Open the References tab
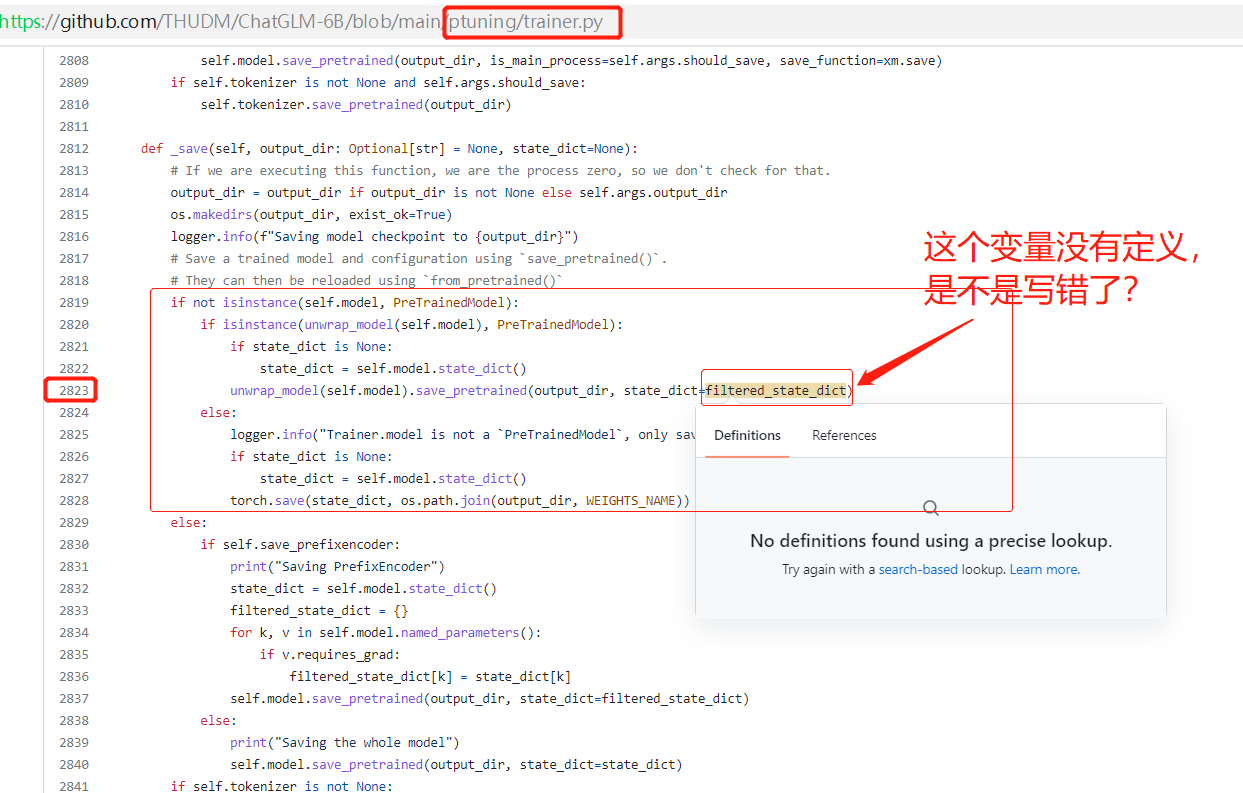The width and height of the screenshot is (1243, 793). [x=844, y=435]
